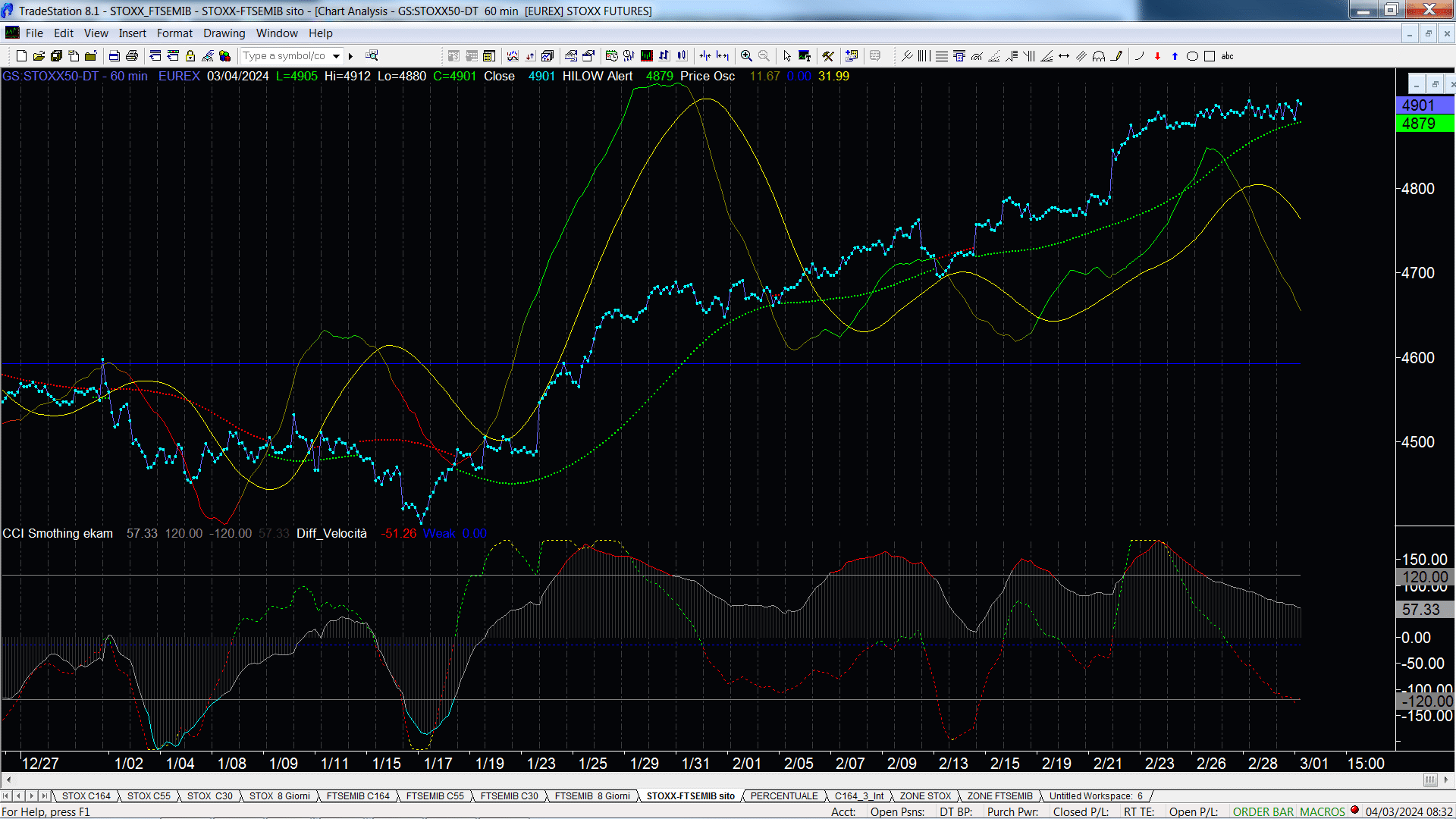The height and width of the screenshot is (819, 1456).
Task: Click the zoom in magnifier icon
Action: pyautogui.click(x=746, y=56)
